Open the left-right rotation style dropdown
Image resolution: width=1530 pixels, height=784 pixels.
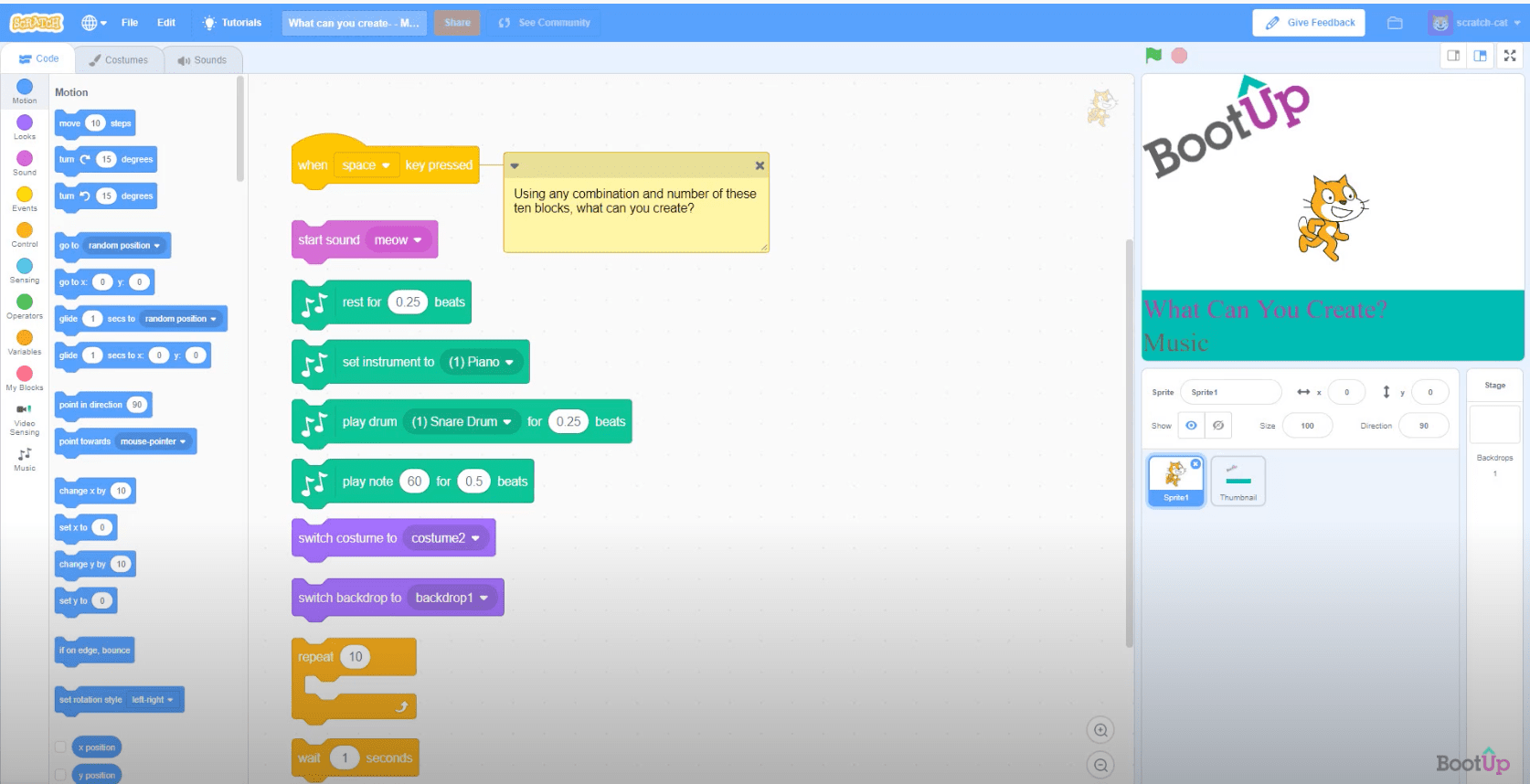153,700
